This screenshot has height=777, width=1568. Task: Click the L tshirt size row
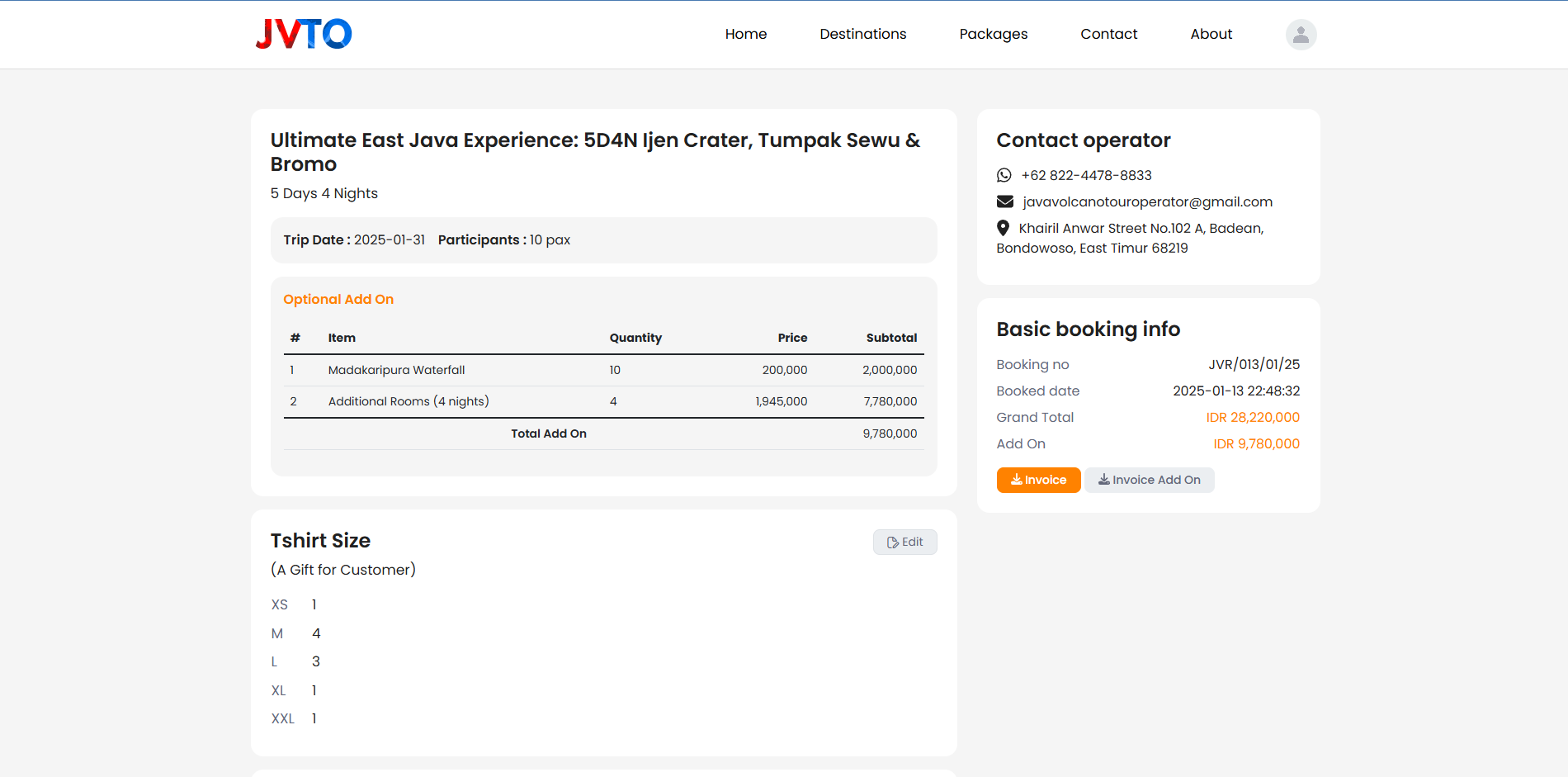point(295,661)
